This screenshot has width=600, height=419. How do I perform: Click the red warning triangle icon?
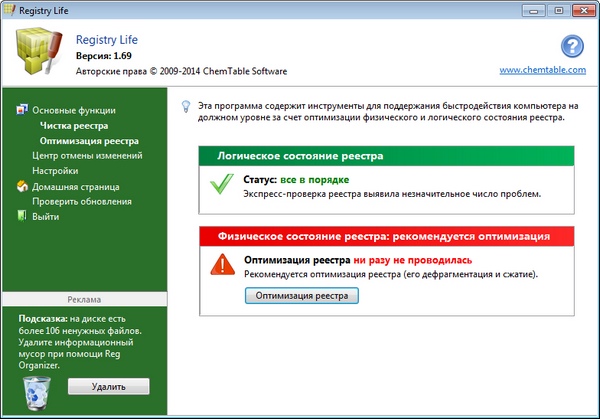[x=222, y=264]
